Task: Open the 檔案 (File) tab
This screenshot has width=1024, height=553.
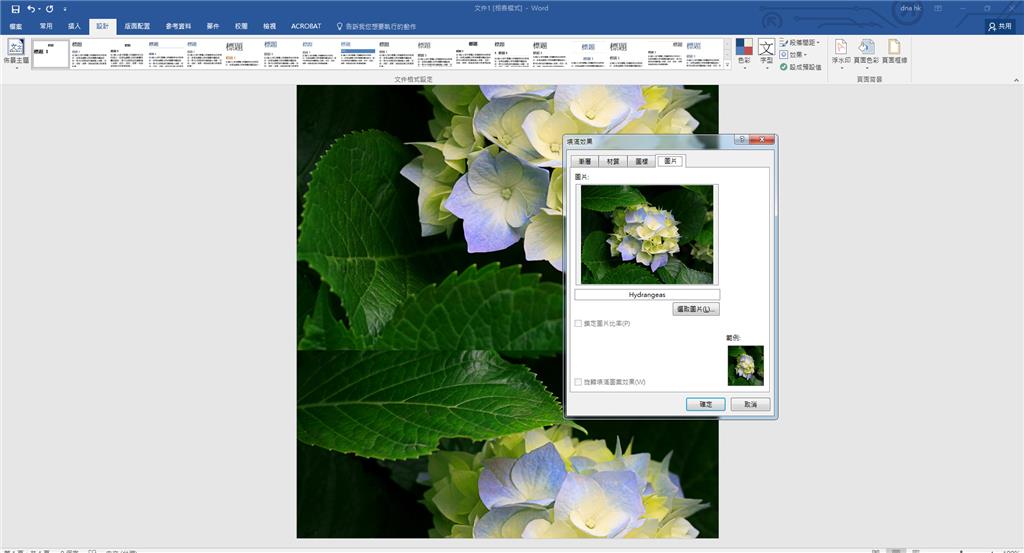Action: [x=16, y=26]
